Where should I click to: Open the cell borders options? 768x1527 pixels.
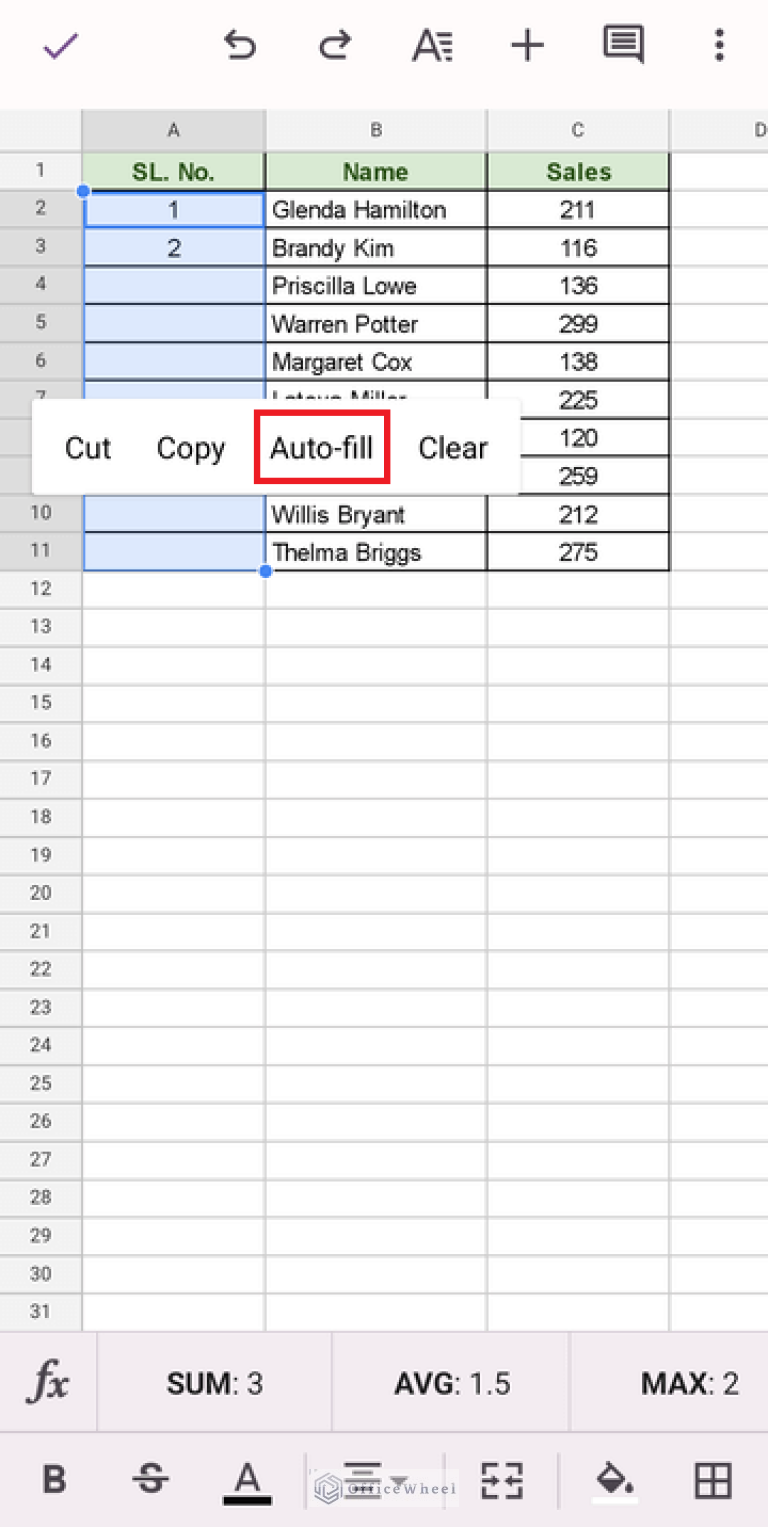click(x=713, y=1479)
